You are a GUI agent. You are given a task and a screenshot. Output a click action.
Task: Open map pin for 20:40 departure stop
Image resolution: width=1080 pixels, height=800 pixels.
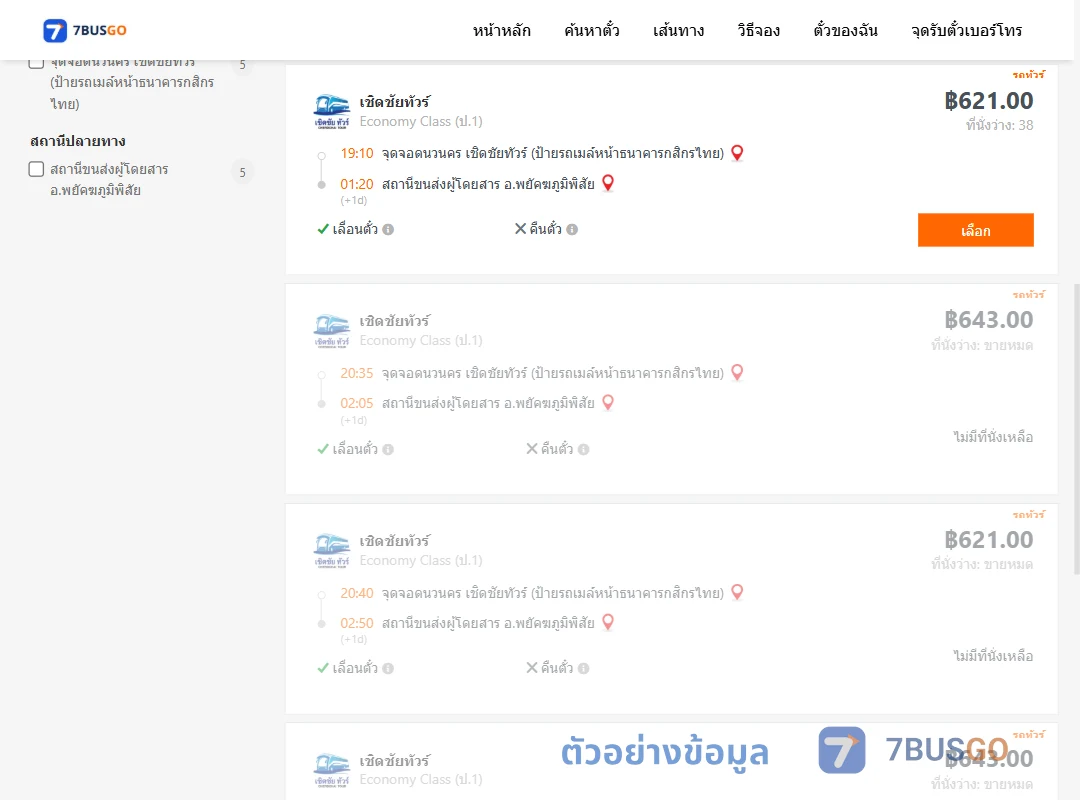737,593
